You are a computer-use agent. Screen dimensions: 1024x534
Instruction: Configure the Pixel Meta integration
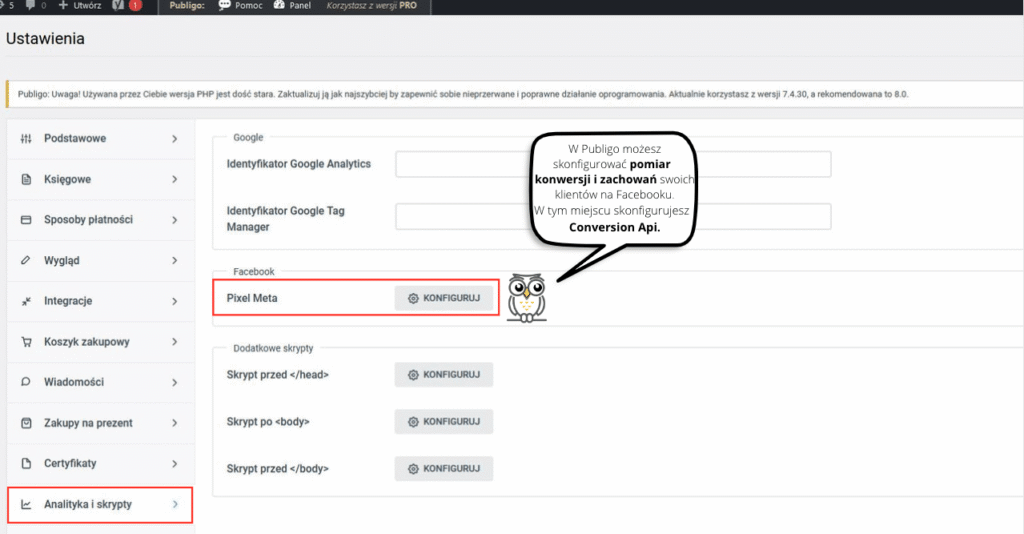(x=443, y=298)
